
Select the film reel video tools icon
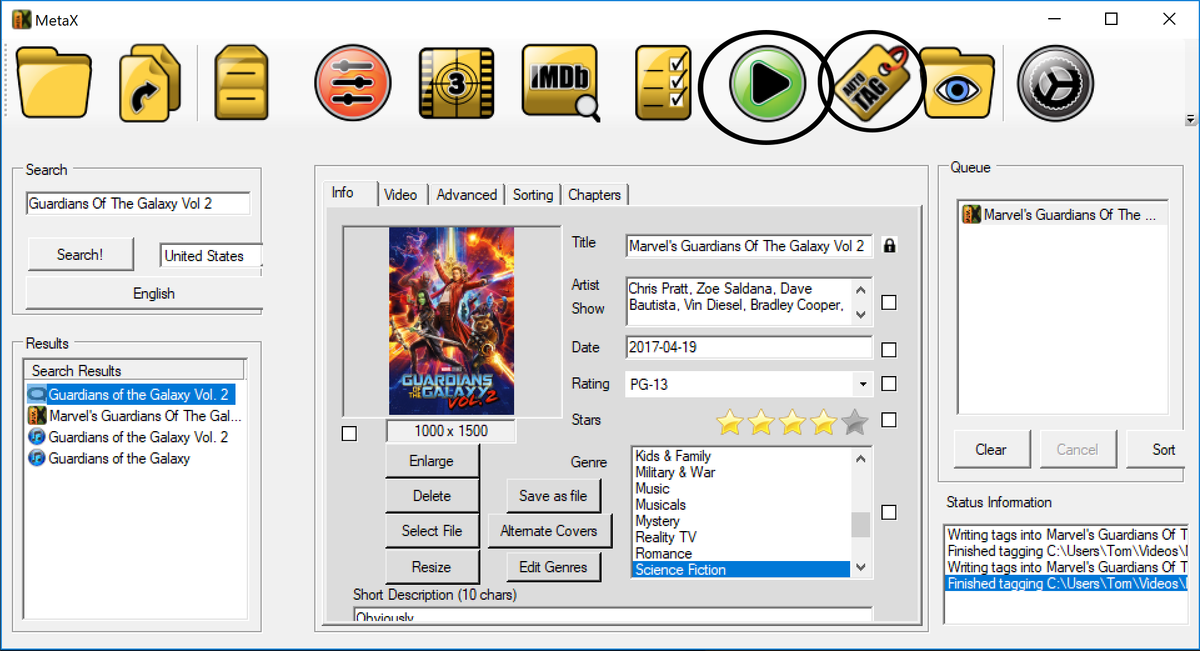pyautogui.click(x=456, y=84)
